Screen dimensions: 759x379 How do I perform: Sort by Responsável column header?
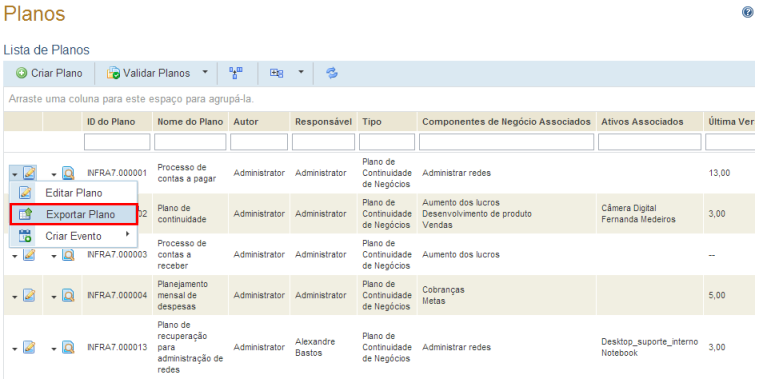point(323,122)
